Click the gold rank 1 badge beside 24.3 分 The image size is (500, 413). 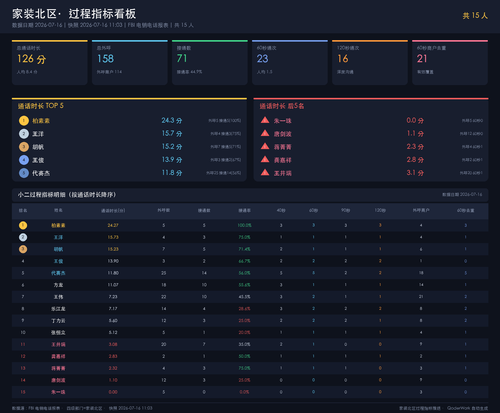click(24, 120)
